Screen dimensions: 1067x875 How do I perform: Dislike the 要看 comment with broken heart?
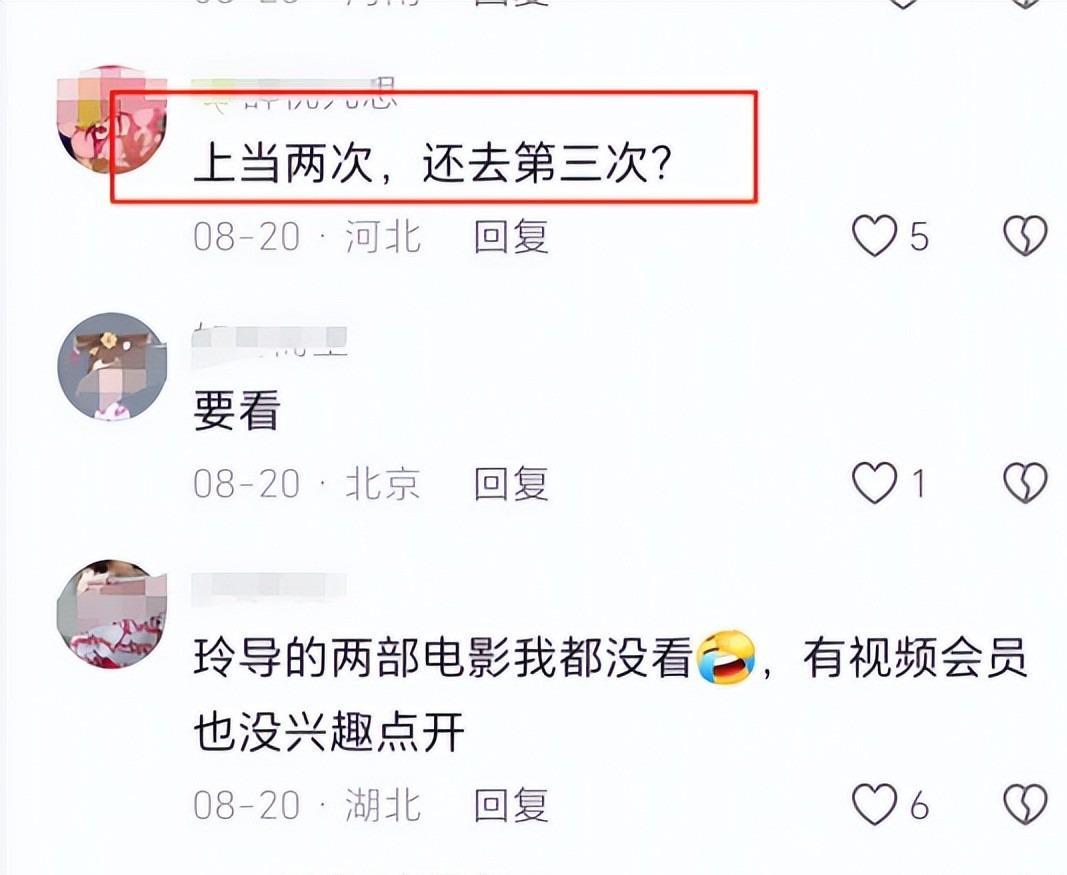[1025, 483]
